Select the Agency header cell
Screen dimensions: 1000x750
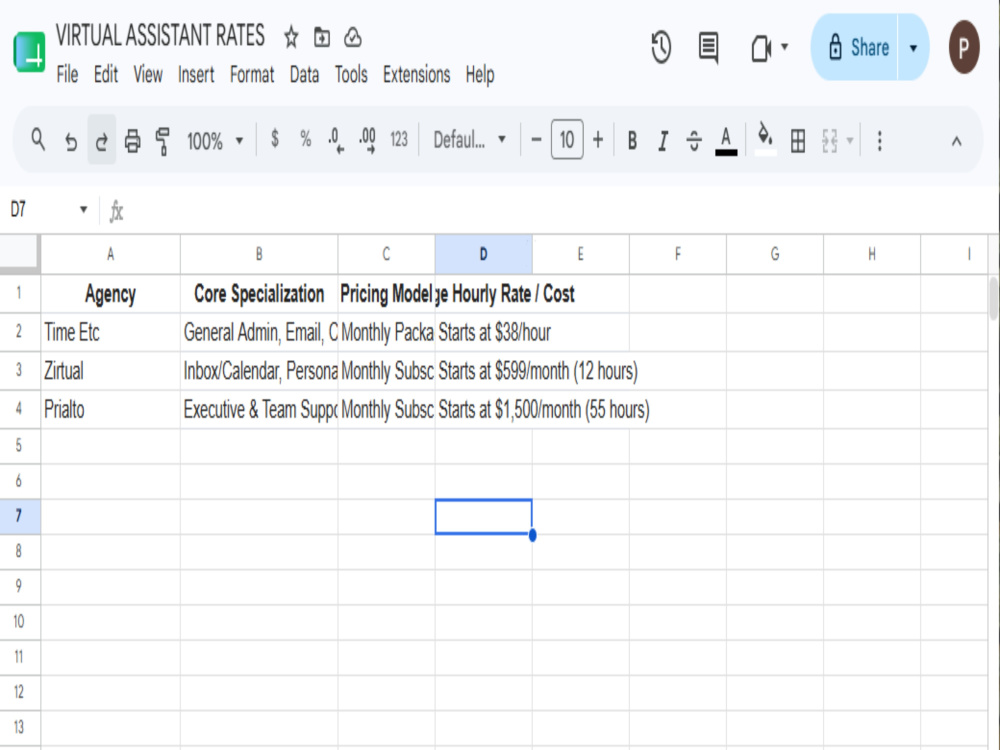pyautogui.click(x=110, y=294)
